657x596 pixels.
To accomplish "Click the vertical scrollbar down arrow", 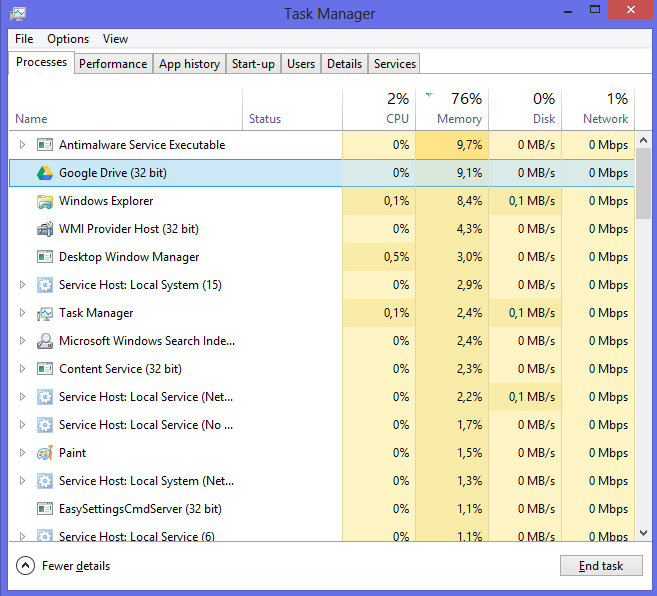I will 644,535.
